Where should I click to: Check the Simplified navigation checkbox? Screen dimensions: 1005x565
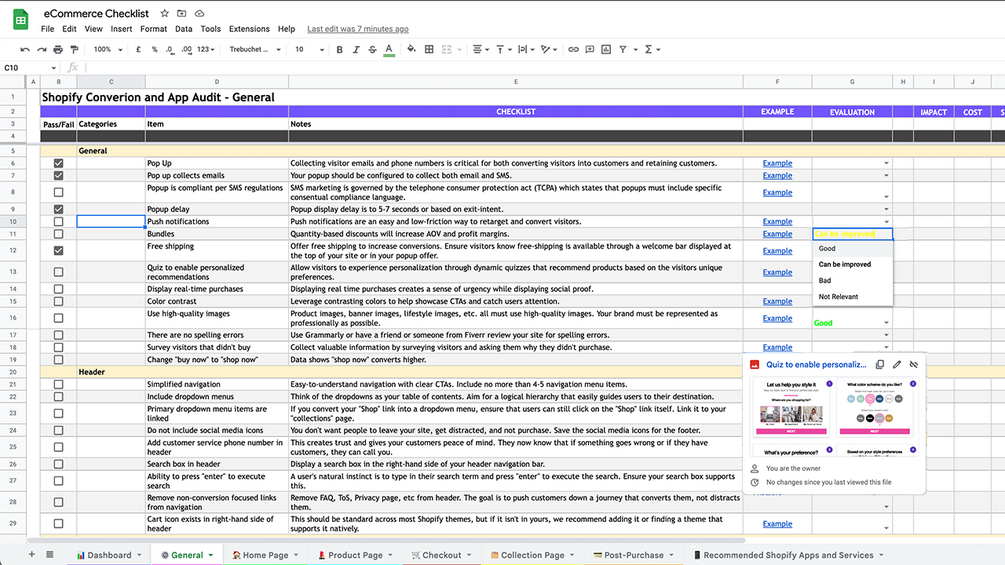pos(58,384)
